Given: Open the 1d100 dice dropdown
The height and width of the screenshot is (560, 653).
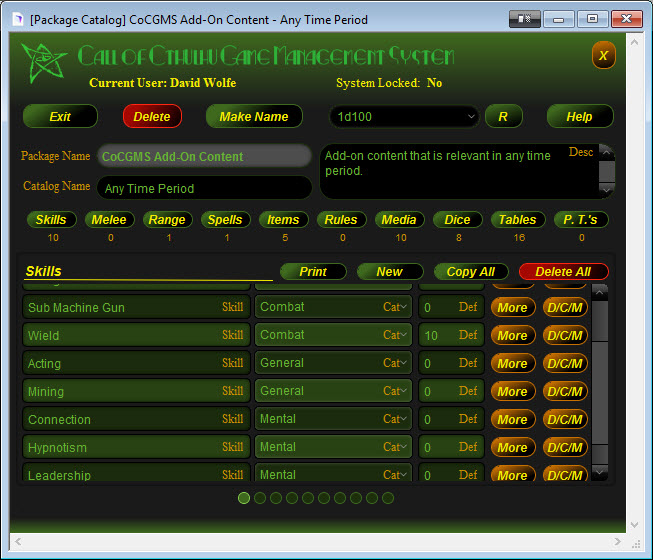Looking at the screenshot, I should (x=404, y=116).
